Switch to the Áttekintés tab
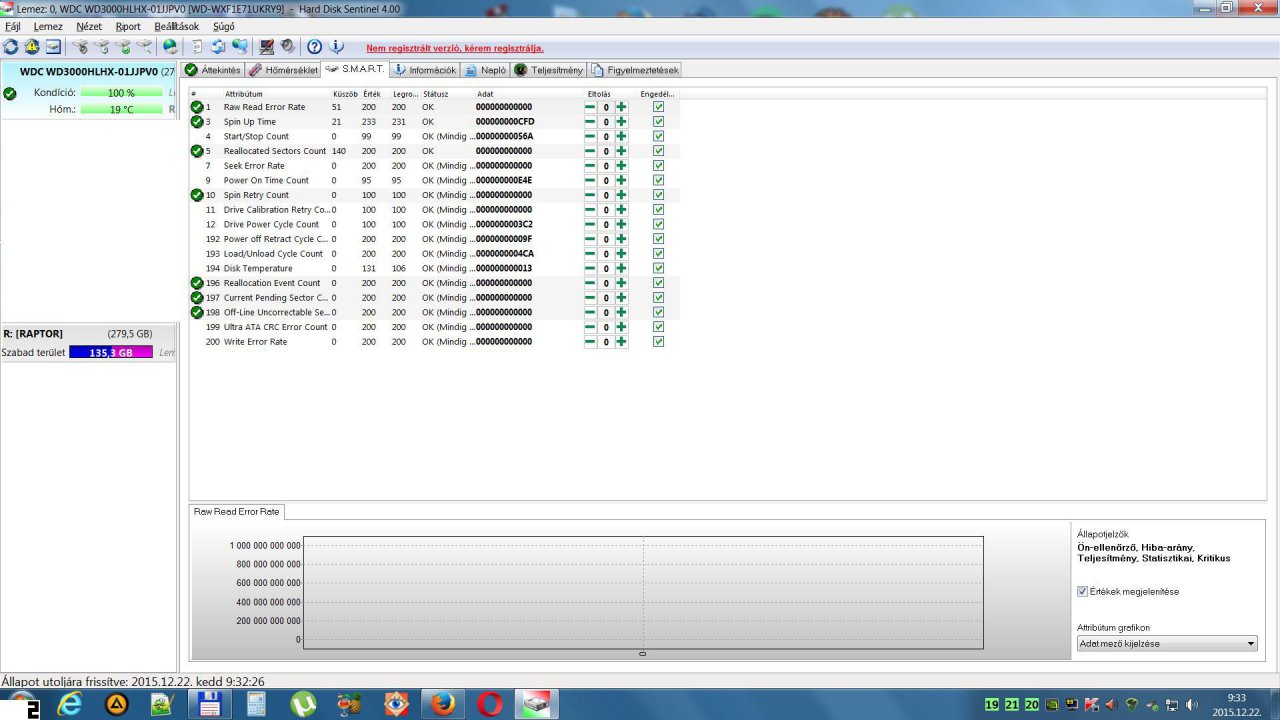 (x=213, y=70)
